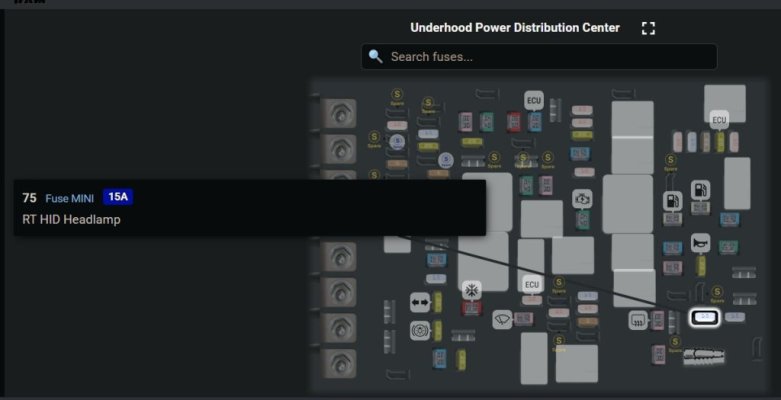Click the upper Spare marker beside top-right ECU icon
Image resolution: width=781 pixels, height=400 pixels.
point(671,160)
